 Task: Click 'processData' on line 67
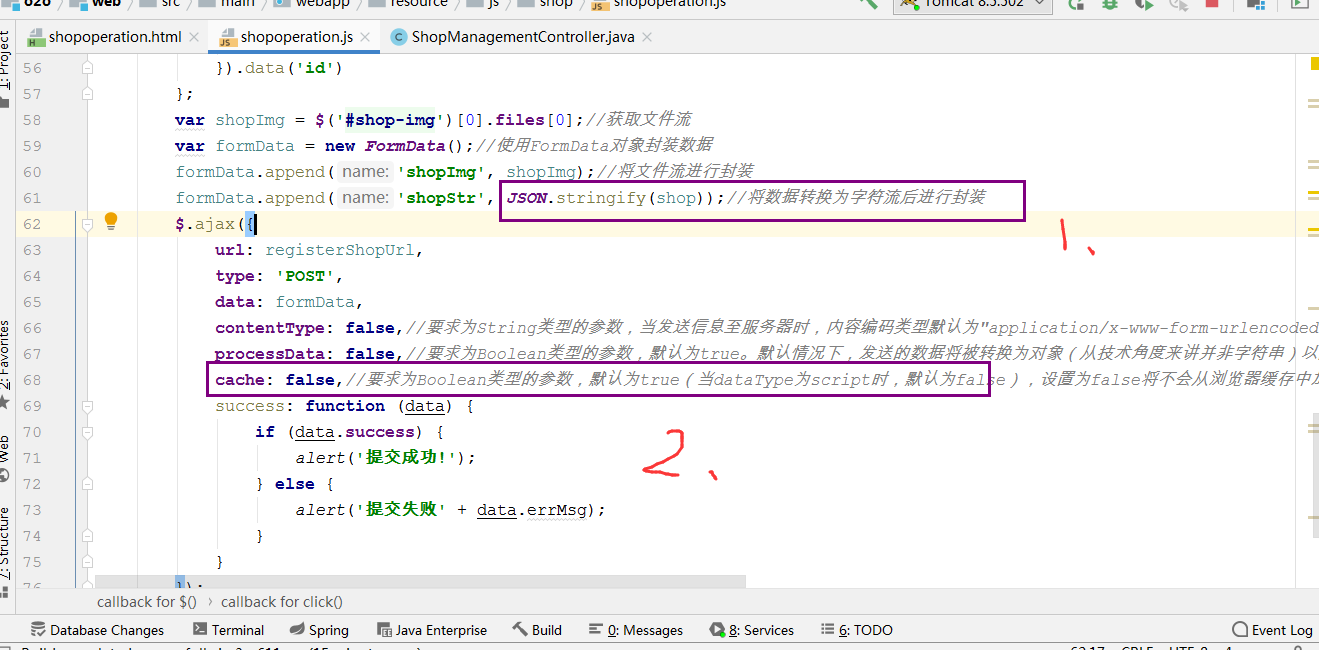pyautogui.click(x=270, y=354)
